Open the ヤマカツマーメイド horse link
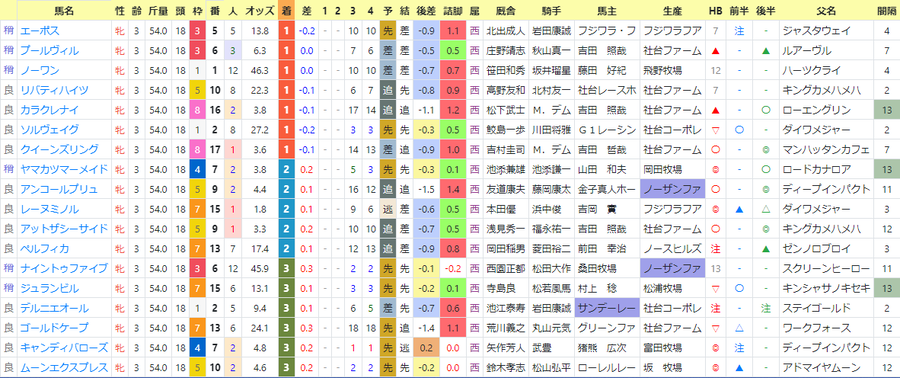900x378 pixels. point(64,169)
